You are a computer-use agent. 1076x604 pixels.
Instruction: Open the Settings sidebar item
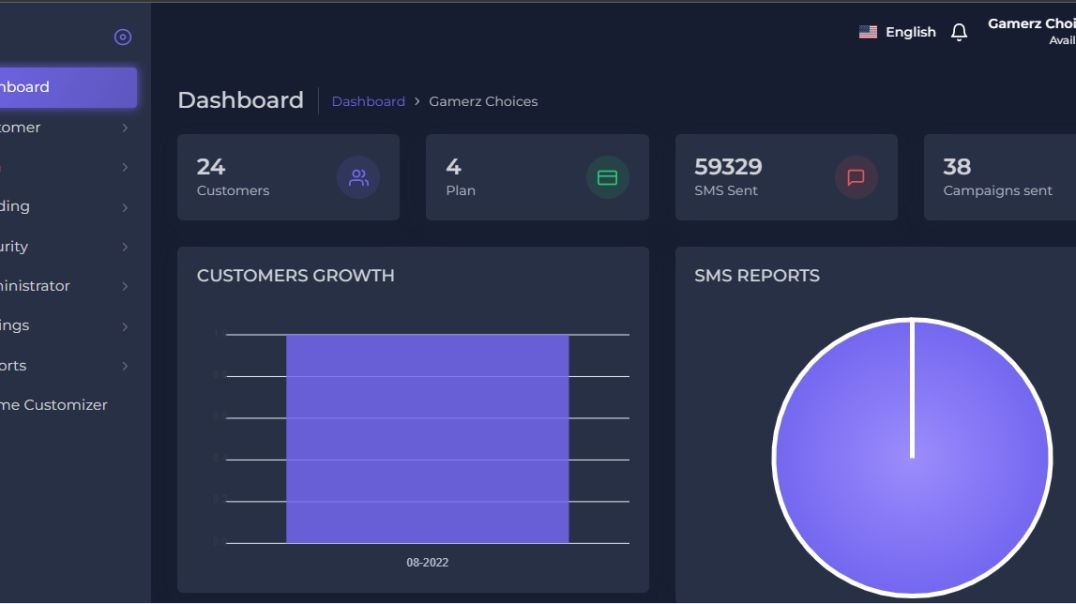pyautogui.click(x=20, y=326)
